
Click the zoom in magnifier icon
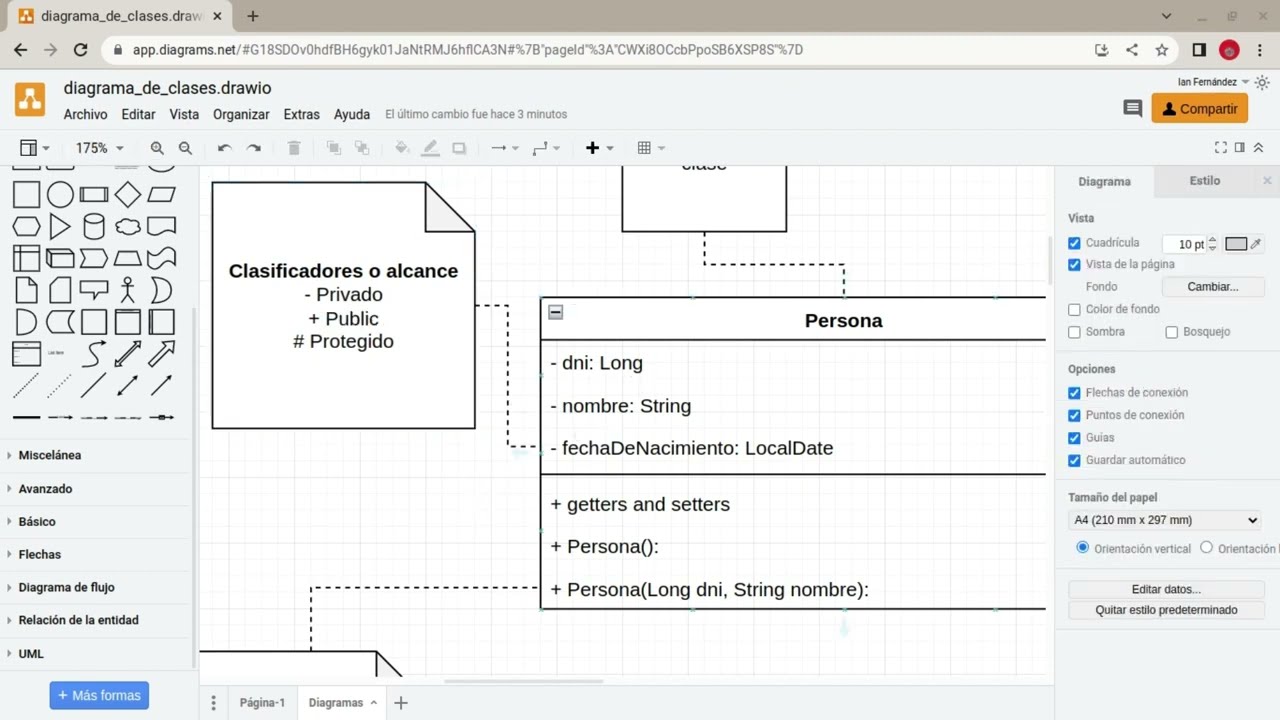click(157, 148)
